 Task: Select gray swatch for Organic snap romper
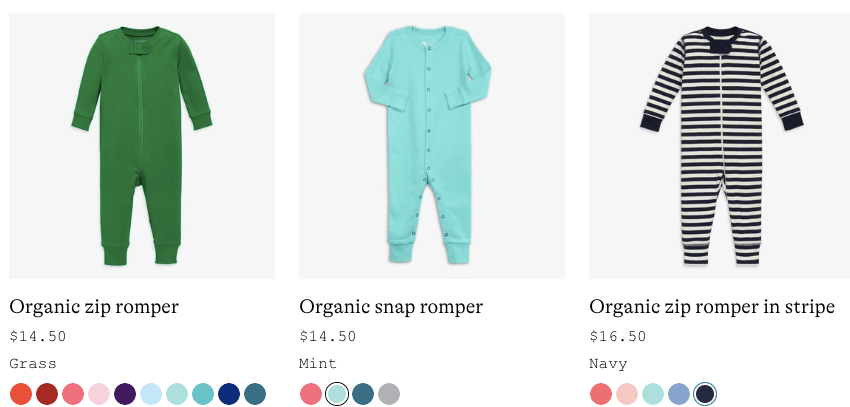pyautogui.click(x=389, y=394)
